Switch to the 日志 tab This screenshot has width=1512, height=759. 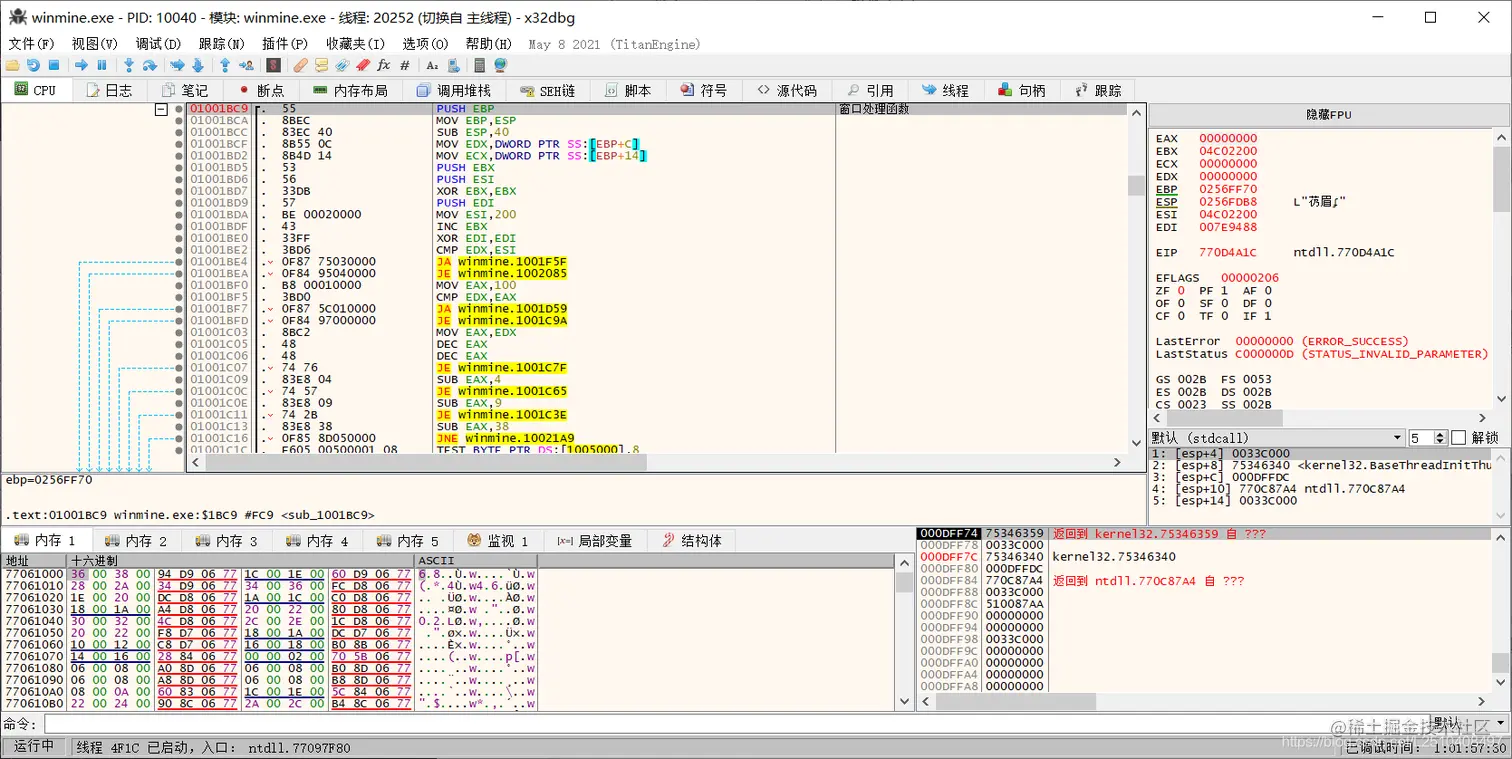click(x=109, y=90)
